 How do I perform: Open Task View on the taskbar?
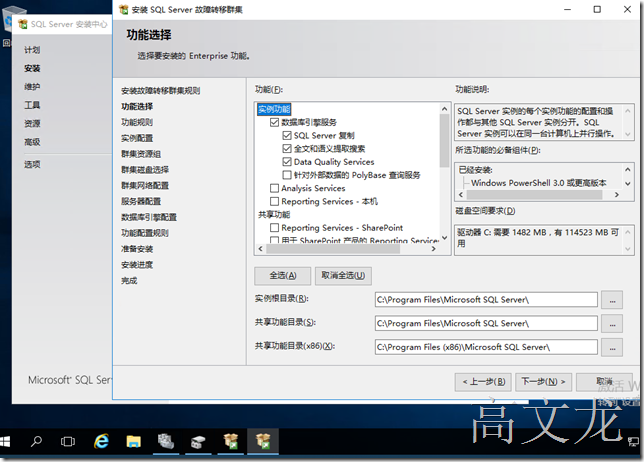click(68, 442)
